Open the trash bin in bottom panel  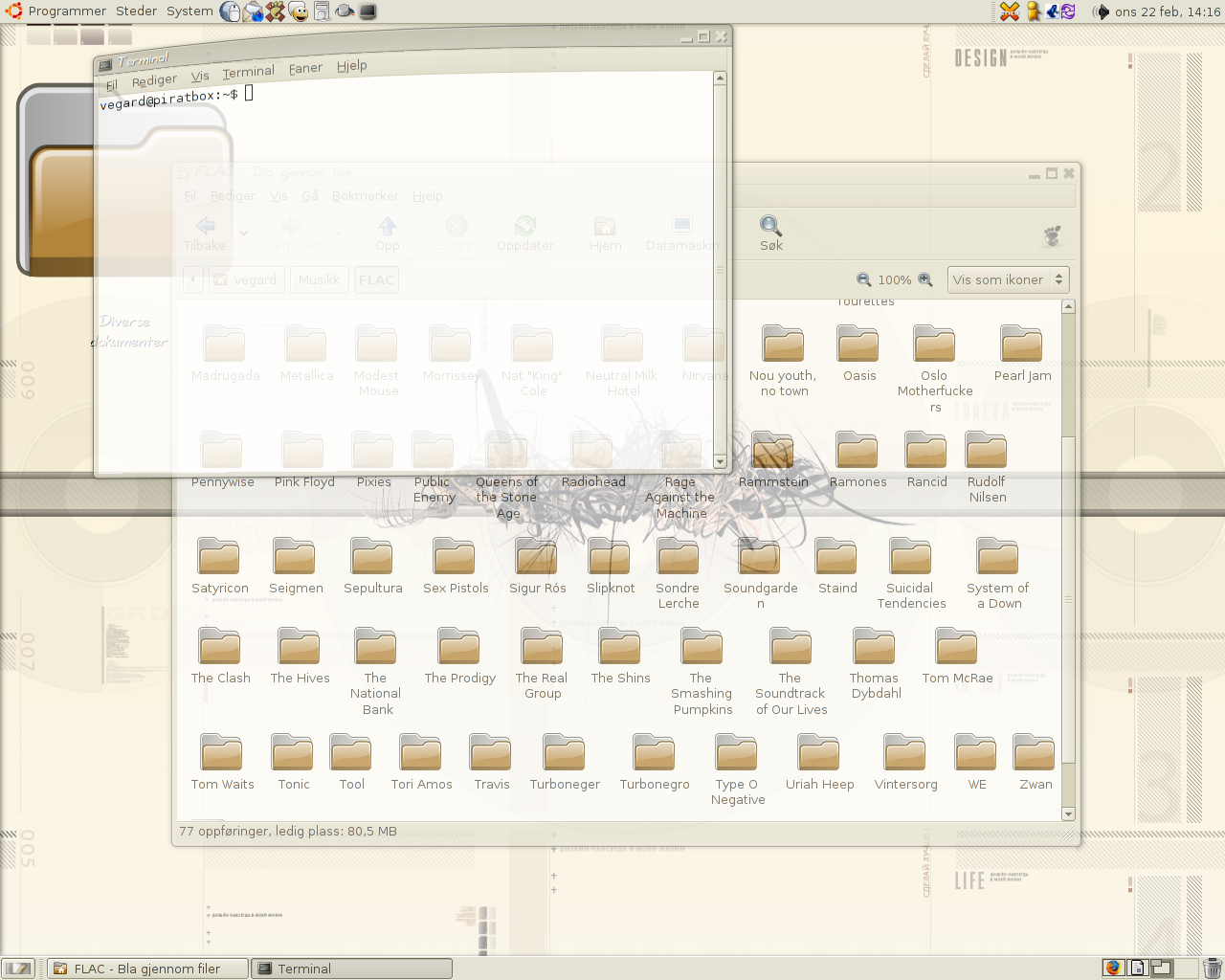(x=1212, y=968)
